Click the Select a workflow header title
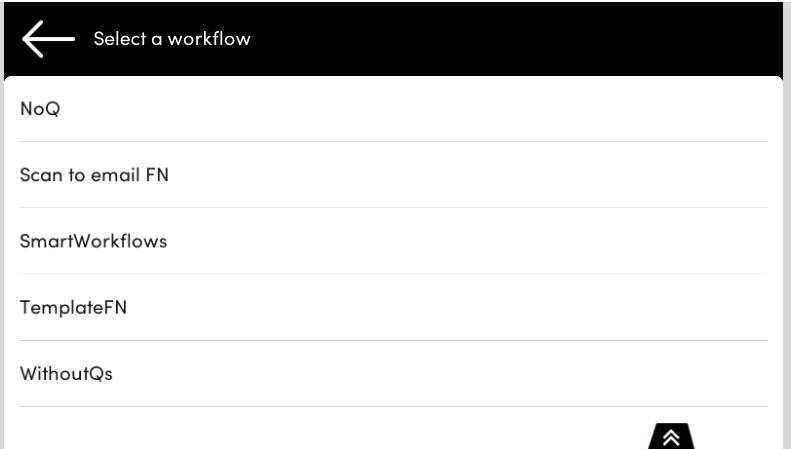This screenshot has height=449, width=791. click(172, 39)
